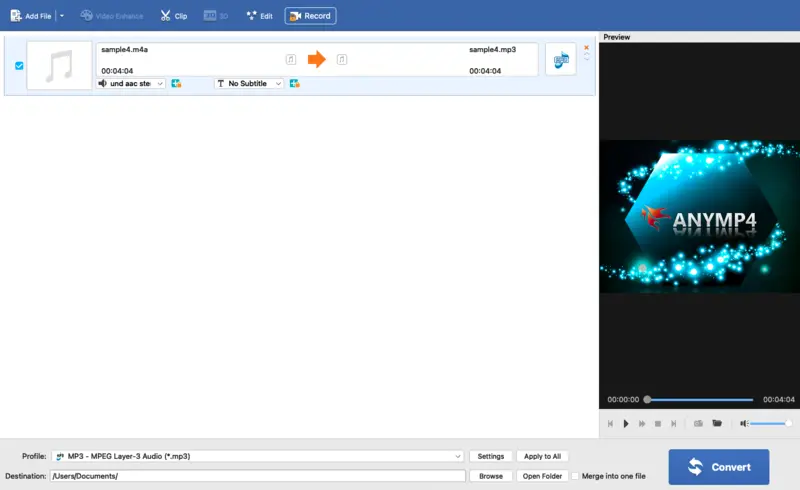Click the orange conversion arrow
Screen dimensions: 800x490
click(x=316, y=59)
